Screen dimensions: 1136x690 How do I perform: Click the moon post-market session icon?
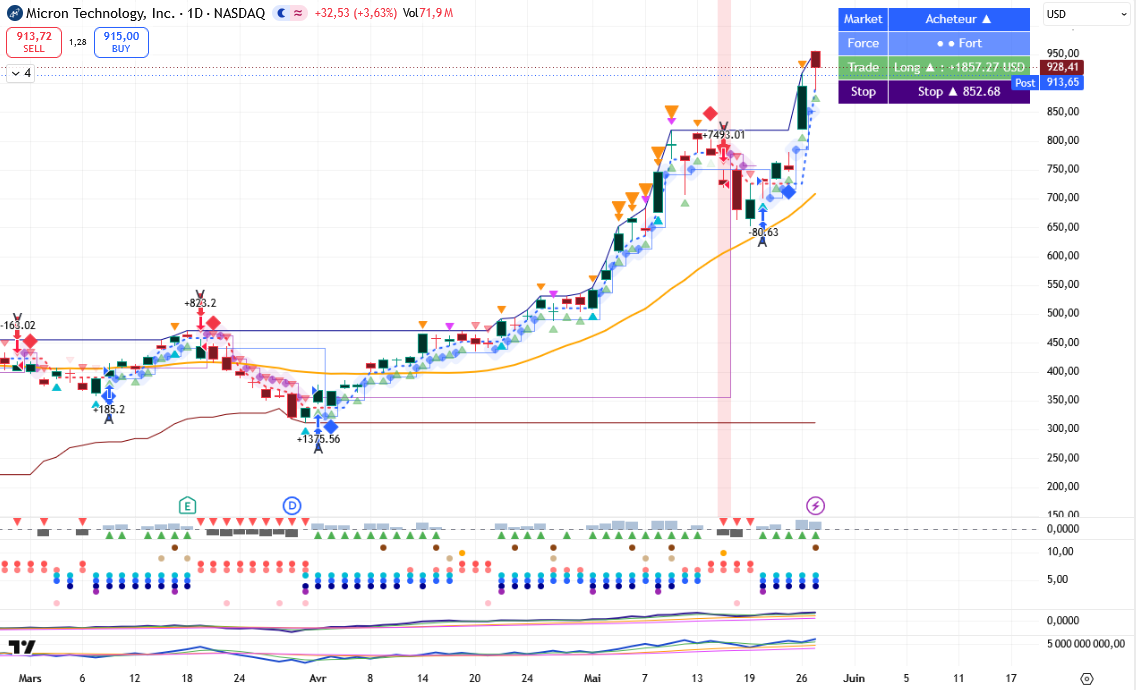282,13
